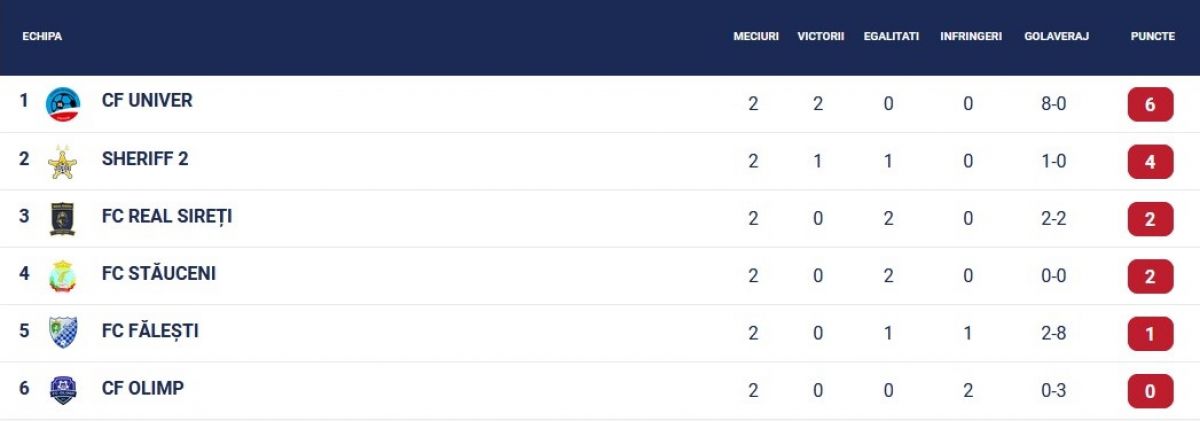Click the INFRINGERI column header

coord(971,36)
